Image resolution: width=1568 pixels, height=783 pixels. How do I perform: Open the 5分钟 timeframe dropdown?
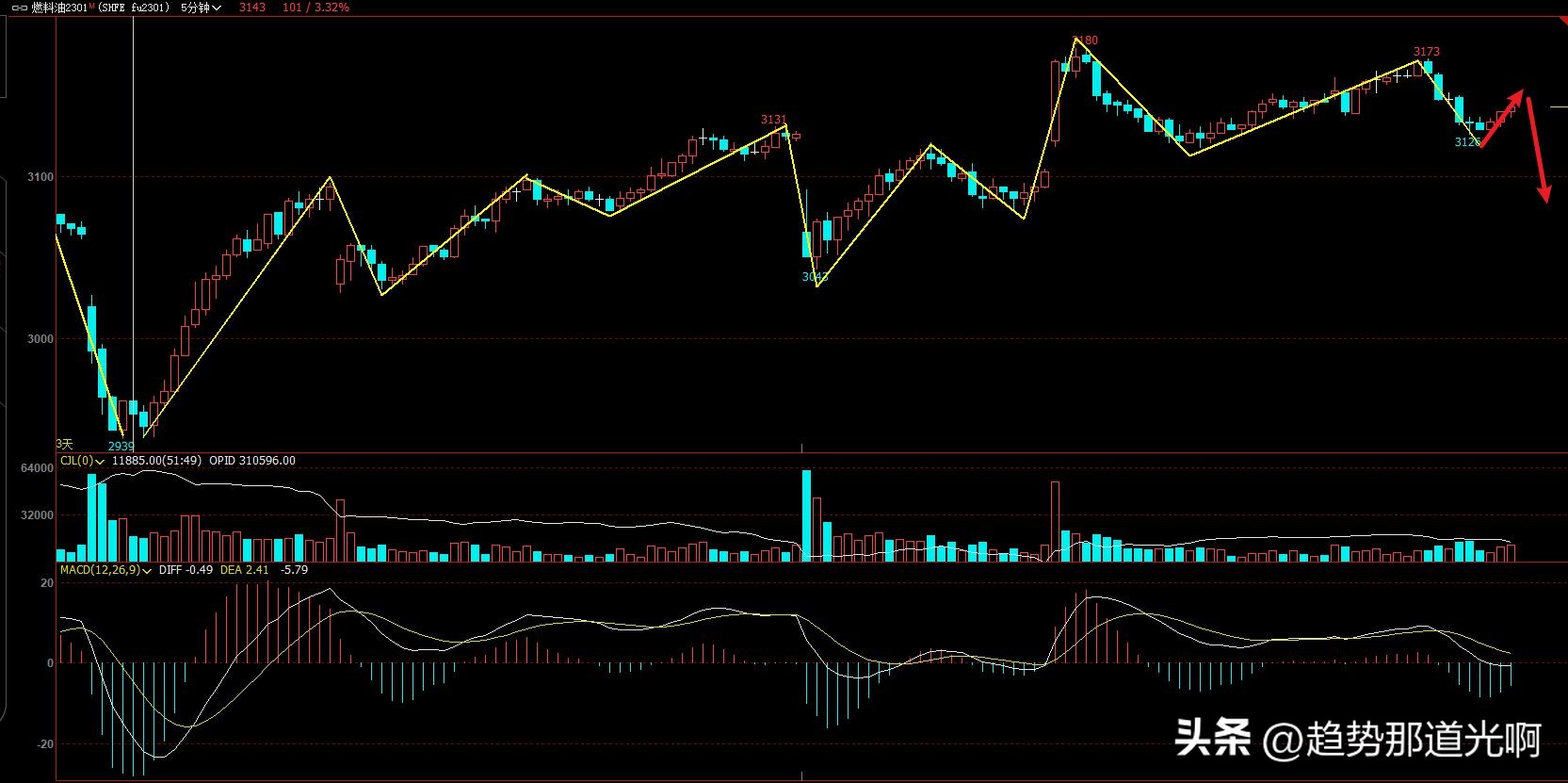click(201, 8)
